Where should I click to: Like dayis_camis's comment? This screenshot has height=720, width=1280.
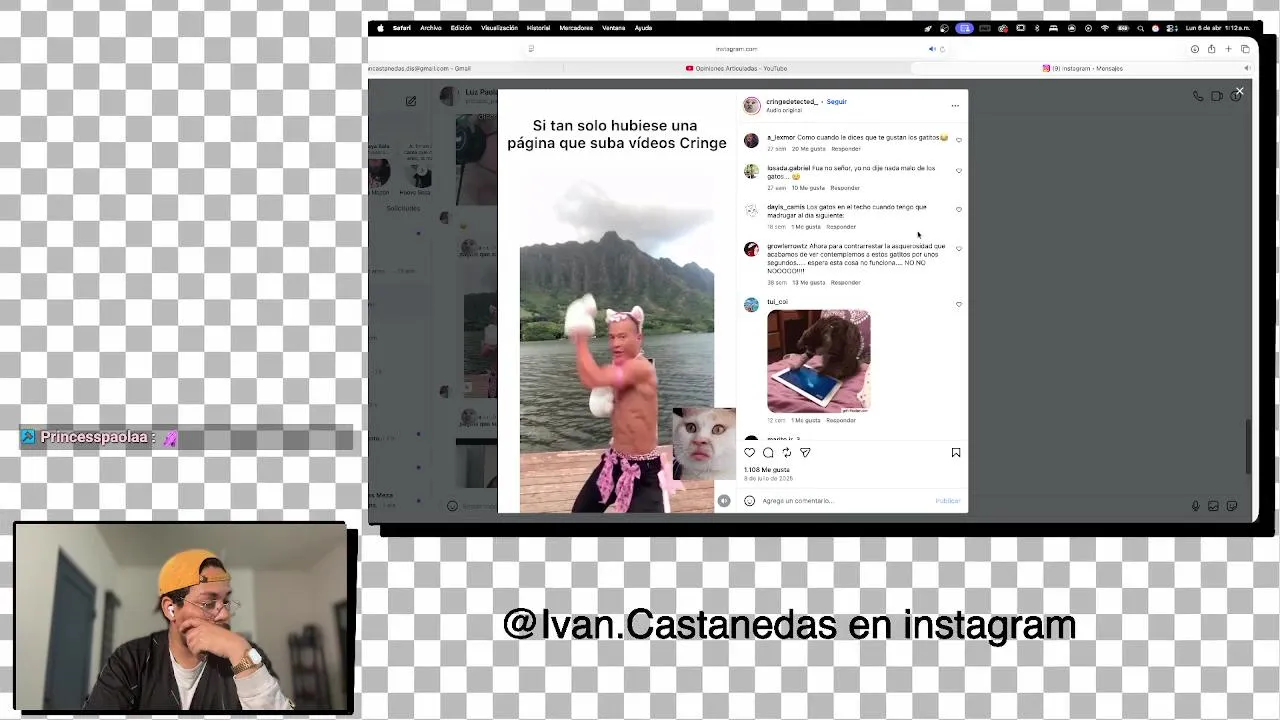[x=959, y=210]
